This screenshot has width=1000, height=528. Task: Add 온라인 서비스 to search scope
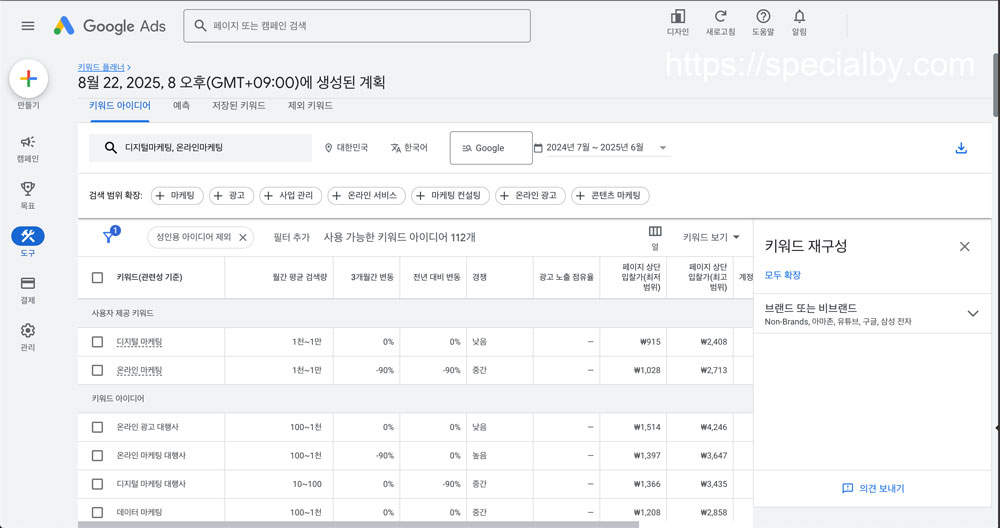coord(366,196)
